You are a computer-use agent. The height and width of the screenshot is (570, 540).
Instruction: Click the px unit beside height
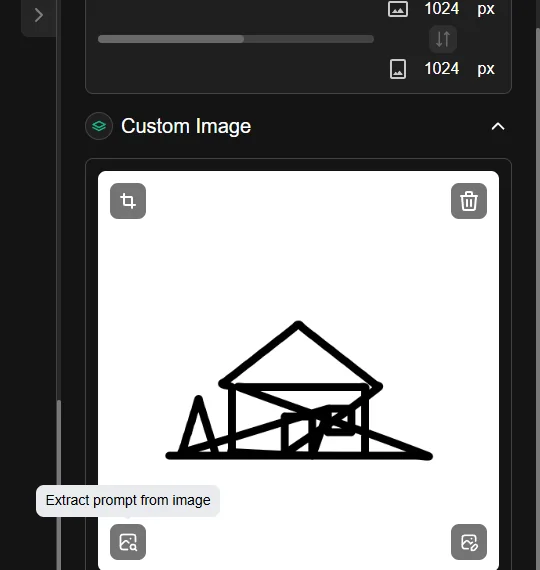pos(486,69)
